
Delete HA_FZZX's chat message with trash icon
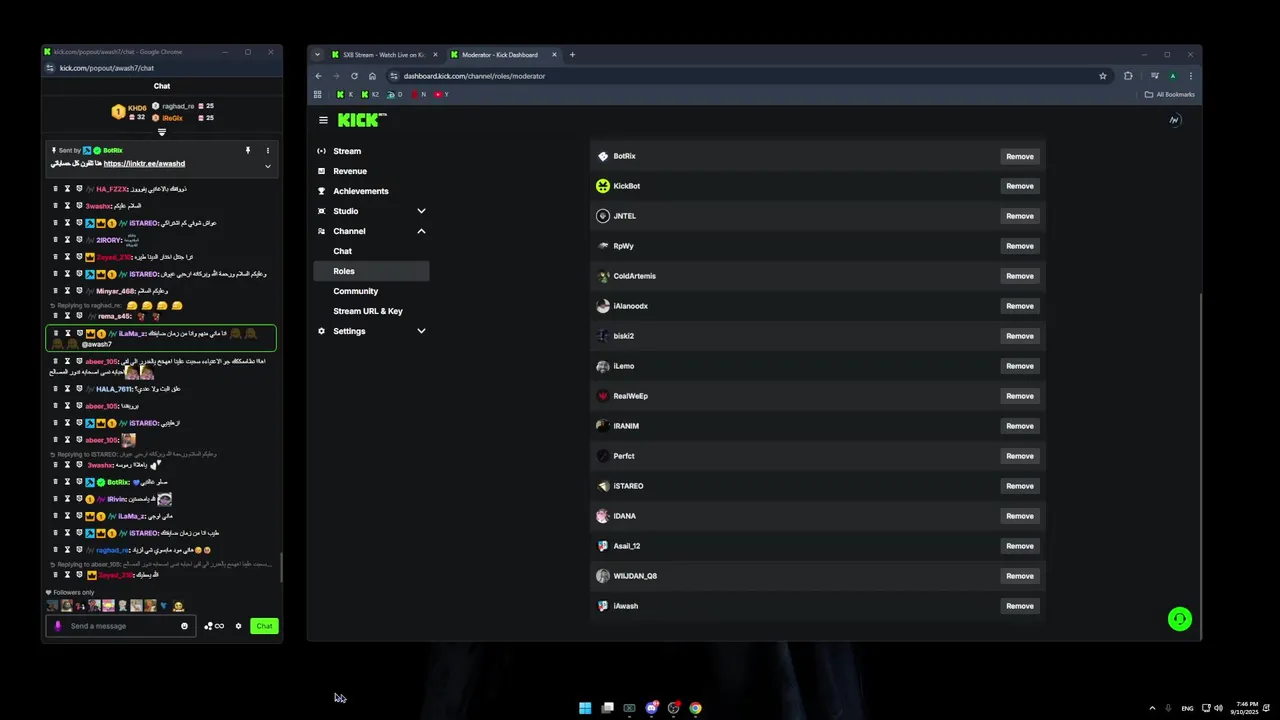[55, 189]
